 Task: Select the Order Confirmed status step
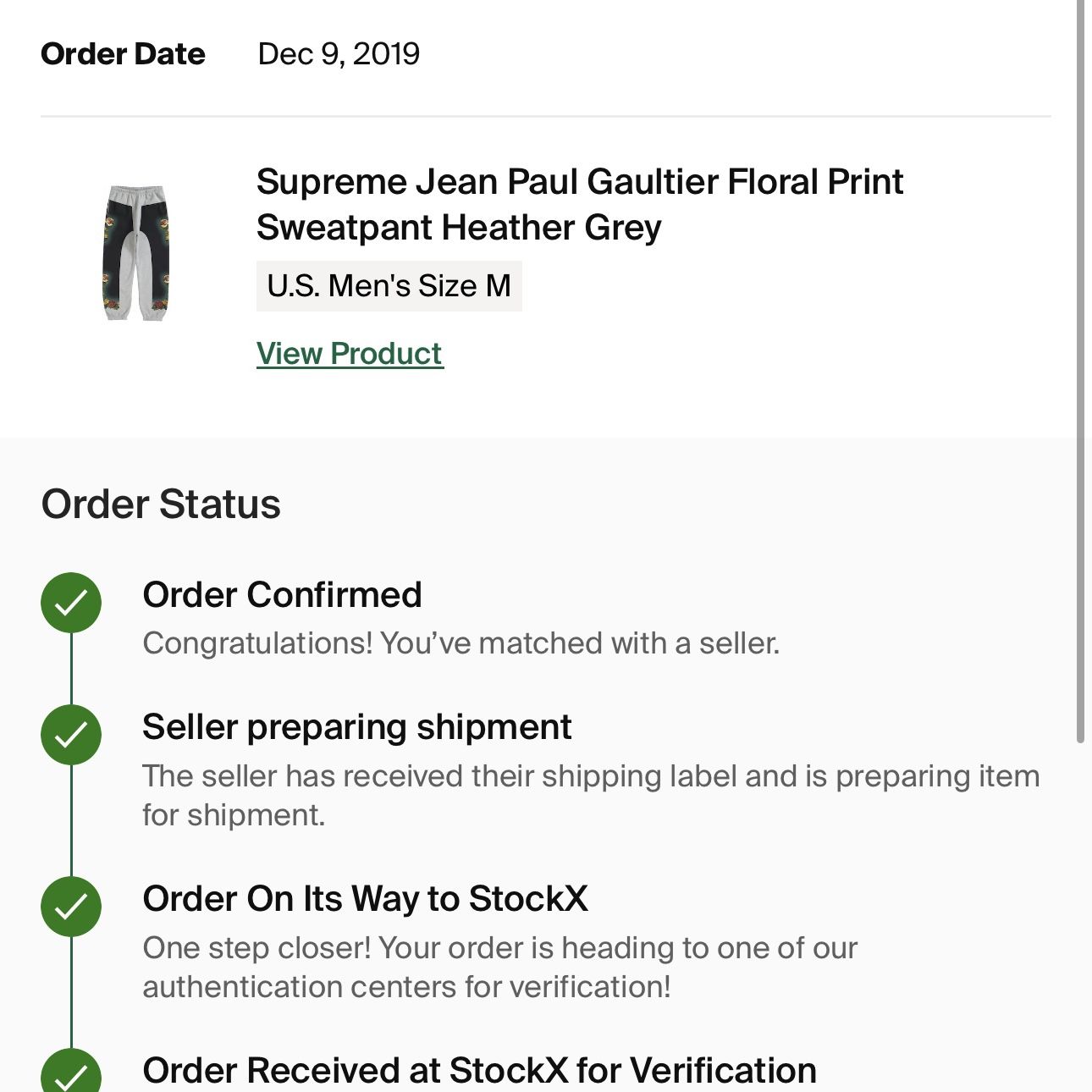(283, 594)
